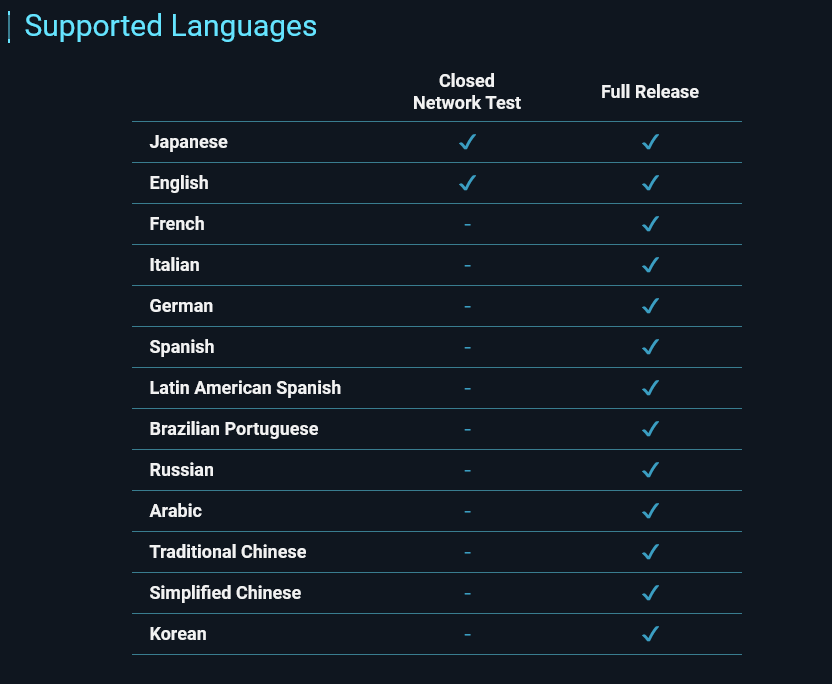The height and width of the screenshot is (684, 832).
Task: Click the Closed Network Test column header
Action: point(467,91)
